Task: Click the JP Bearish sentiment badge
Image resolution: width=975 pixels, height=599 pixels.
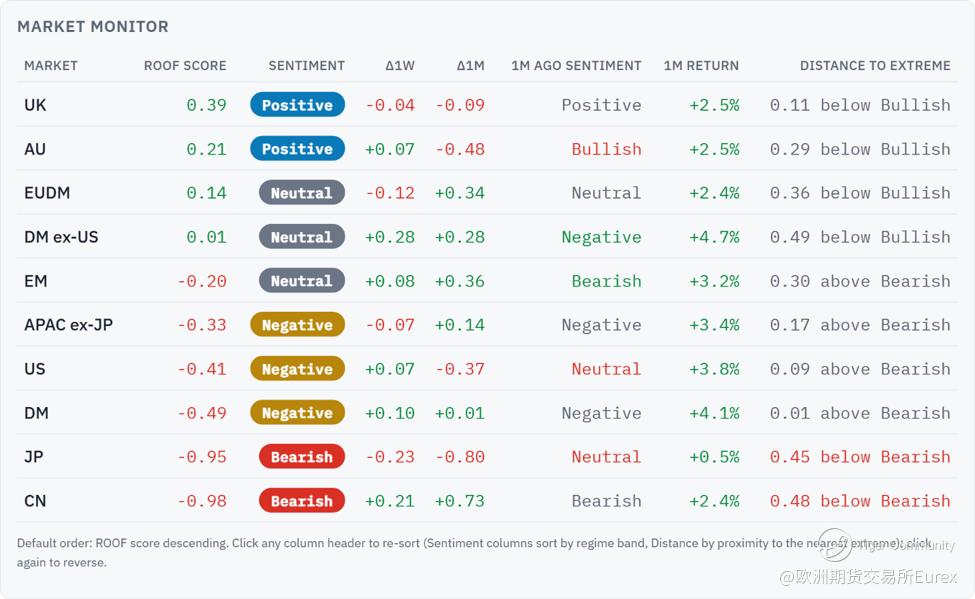Action: pos(302,457)
